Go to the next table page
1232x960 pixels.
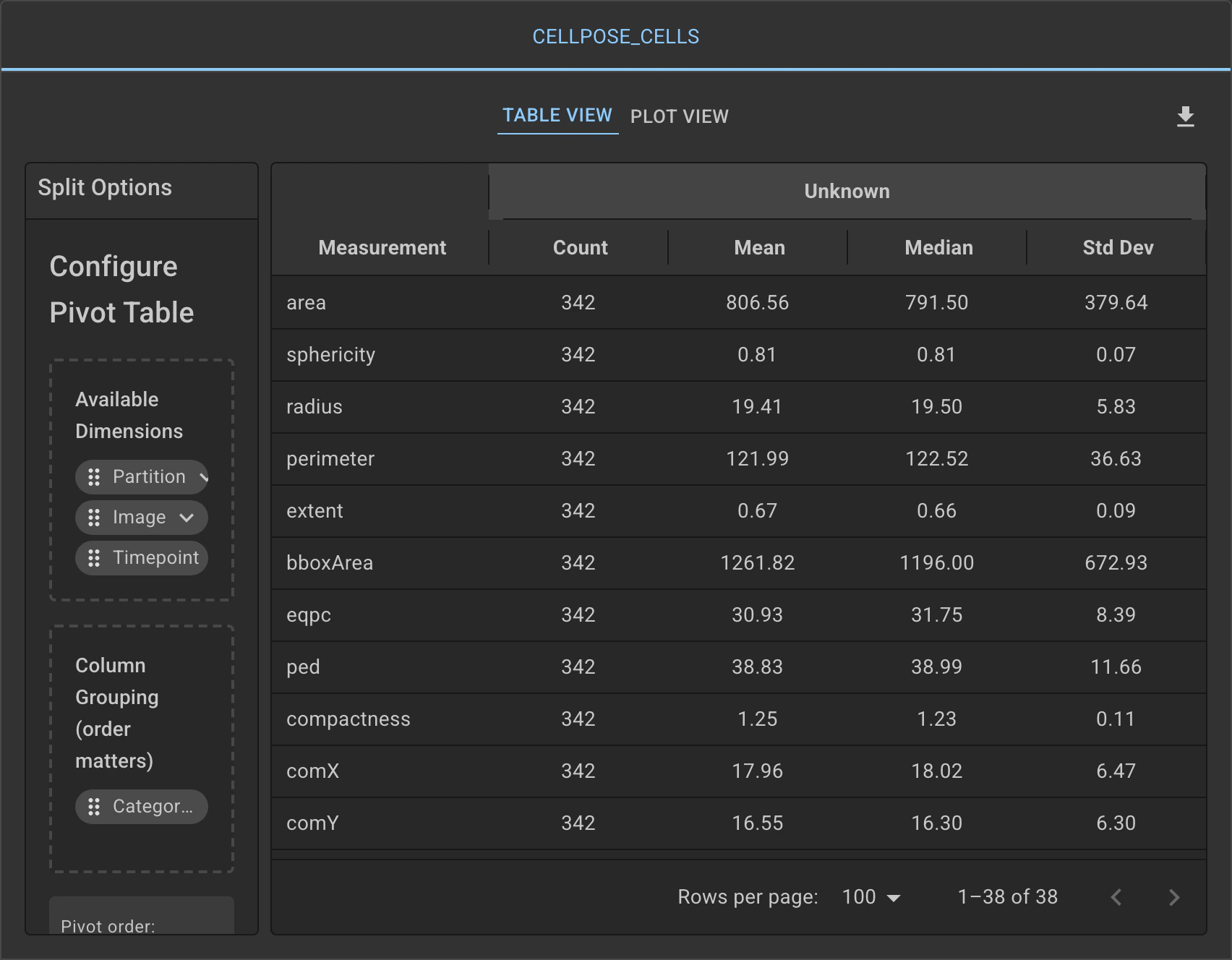[x=1174, y=897]
